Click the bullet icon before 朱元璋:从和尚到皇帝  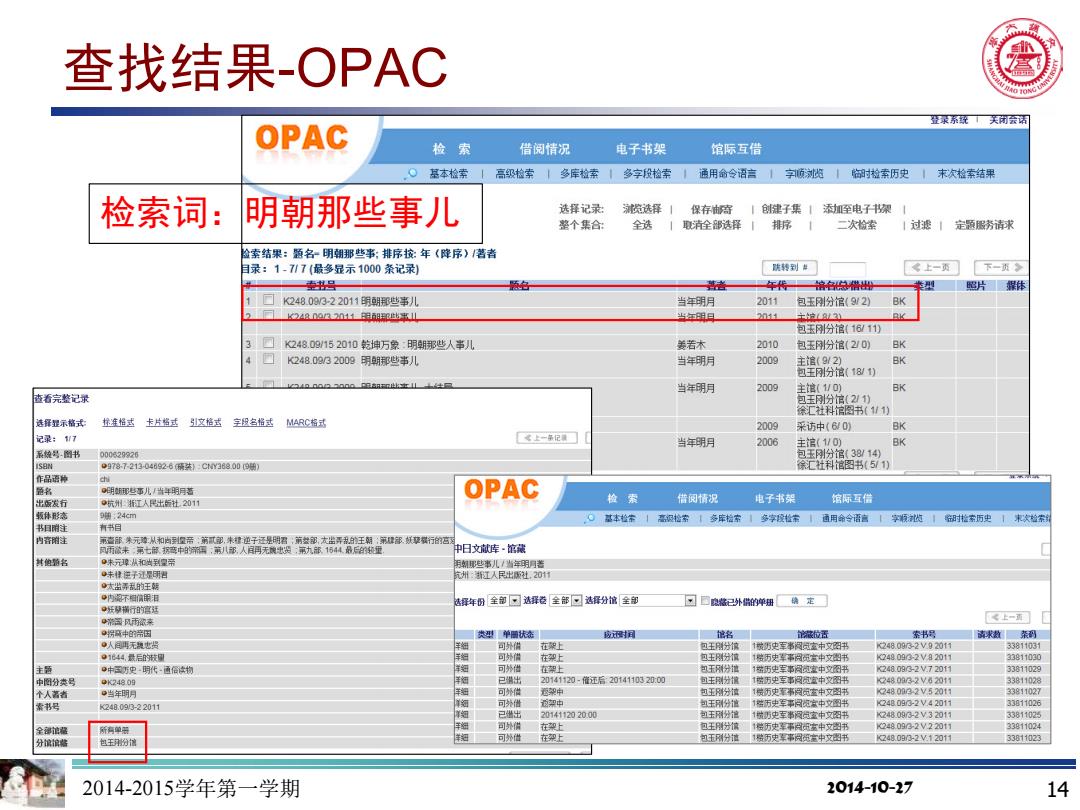coord(103,562)
